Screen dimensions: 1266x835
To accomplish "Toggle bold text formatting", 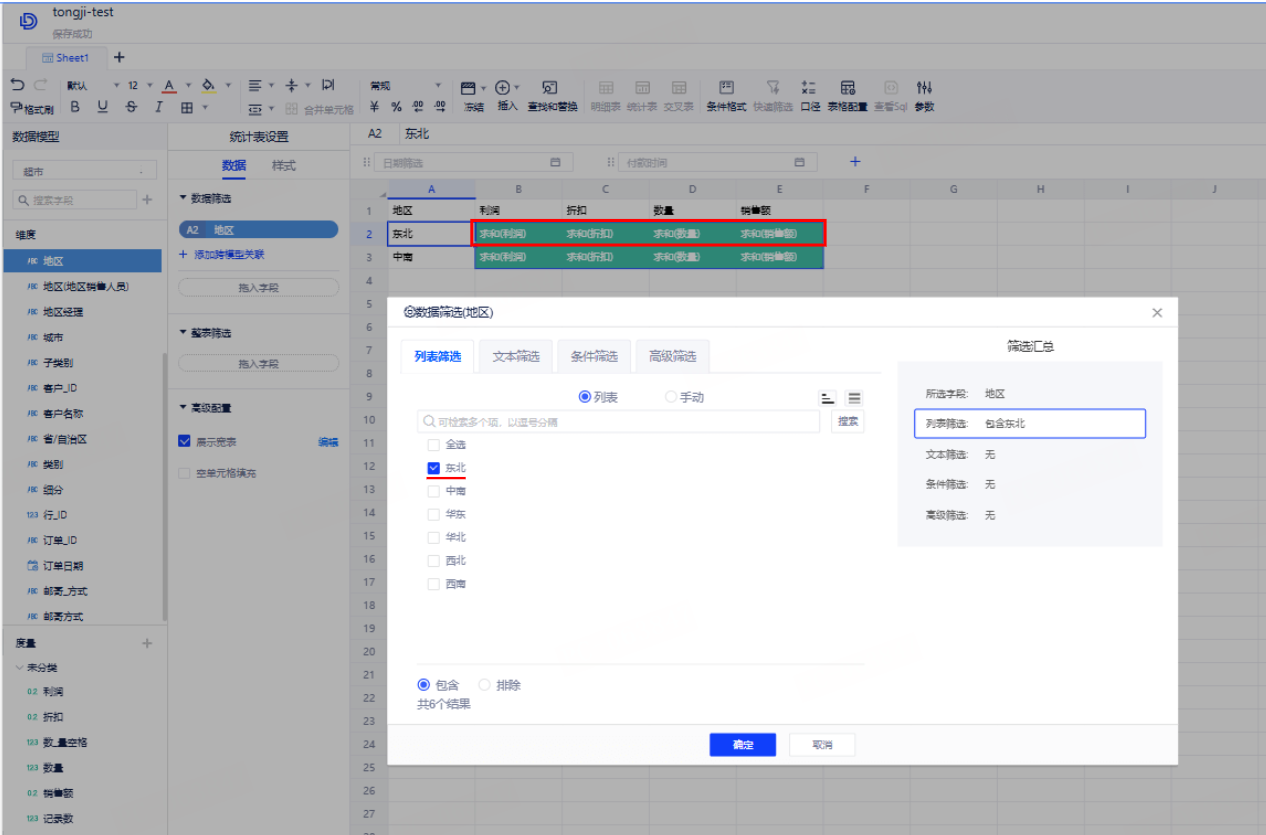I will [75, 108].
